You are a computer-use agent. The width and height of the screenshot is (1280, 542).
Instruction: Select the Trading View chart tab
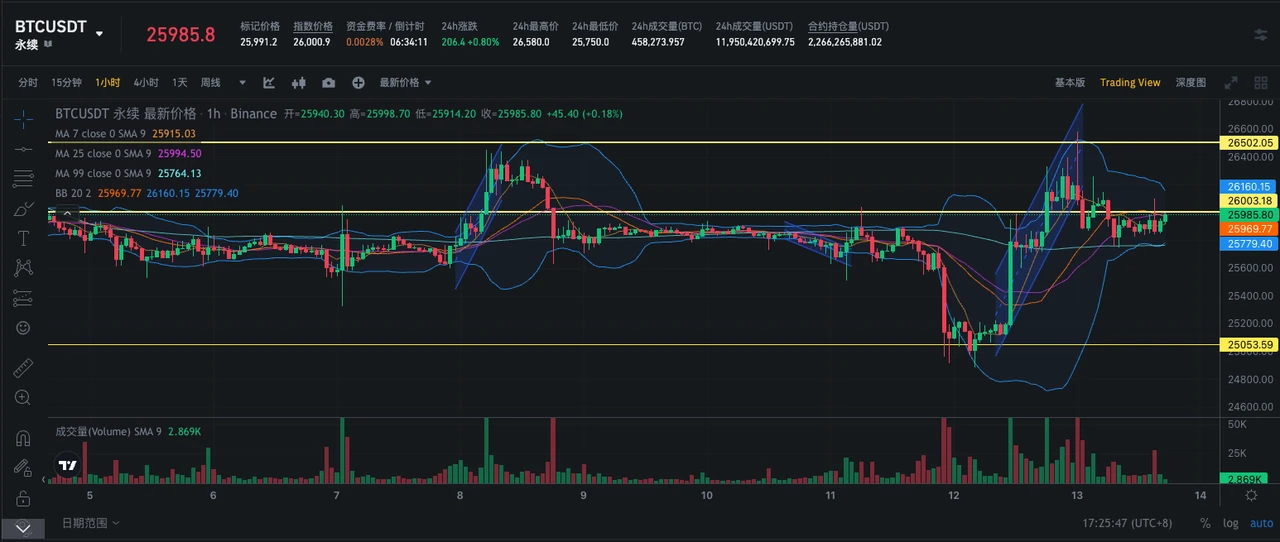[1130, 82]
